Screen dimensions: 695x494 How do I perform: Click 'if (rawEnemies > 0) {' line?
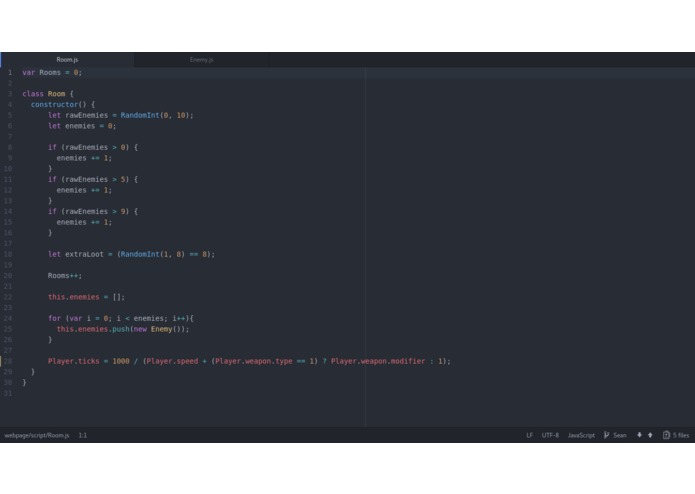pyautogui.click(x=93, y=147)
